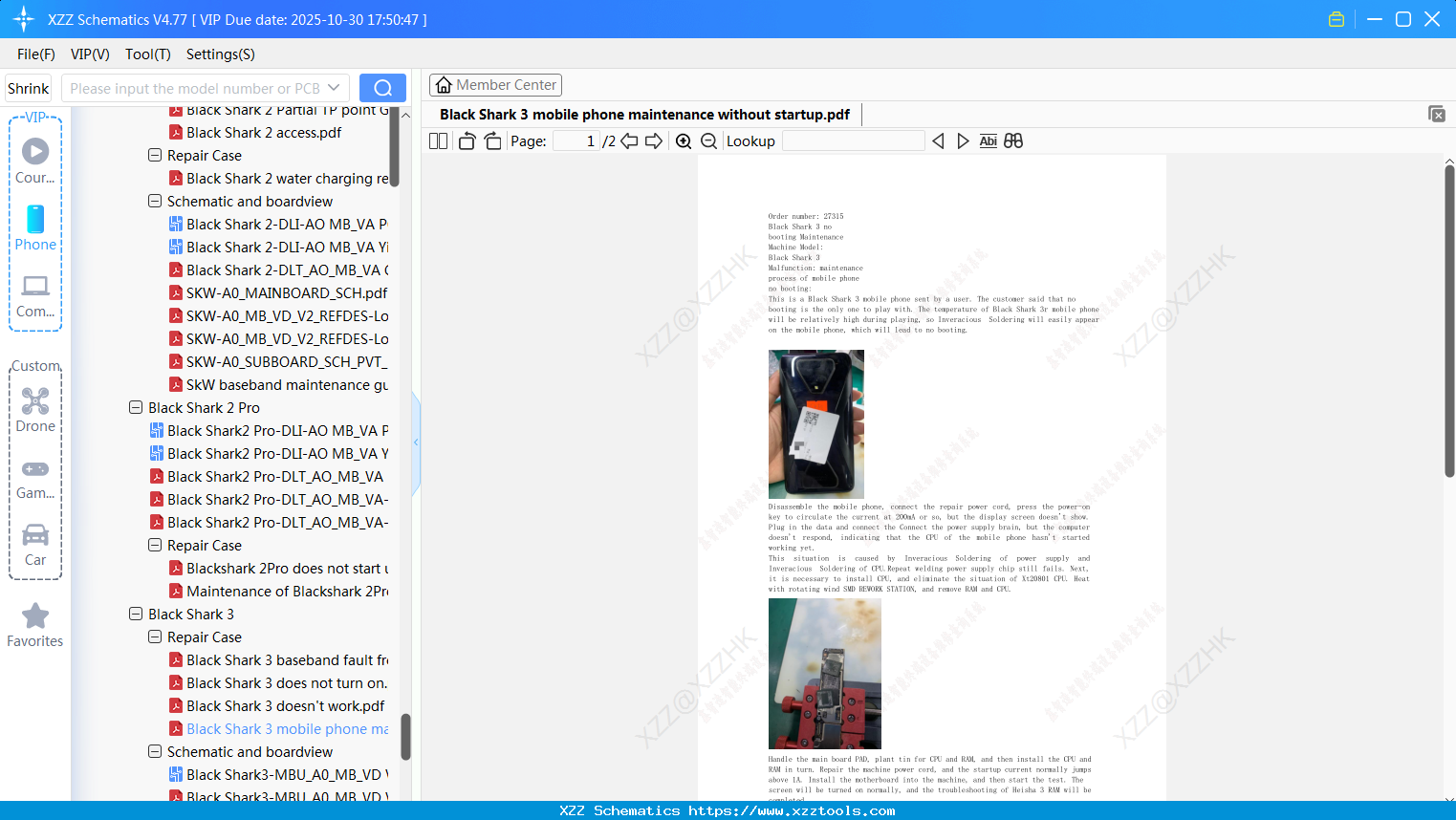Collapse the Black Shark 2 Pro tree node

point(135,407)
